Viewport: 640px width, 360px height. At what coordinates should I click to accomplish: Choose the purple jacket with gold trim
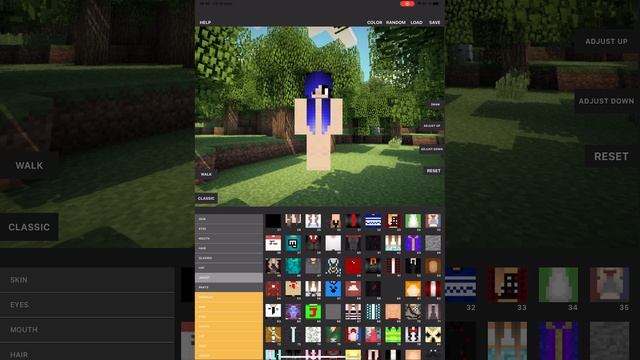click(x=413, y=244)
